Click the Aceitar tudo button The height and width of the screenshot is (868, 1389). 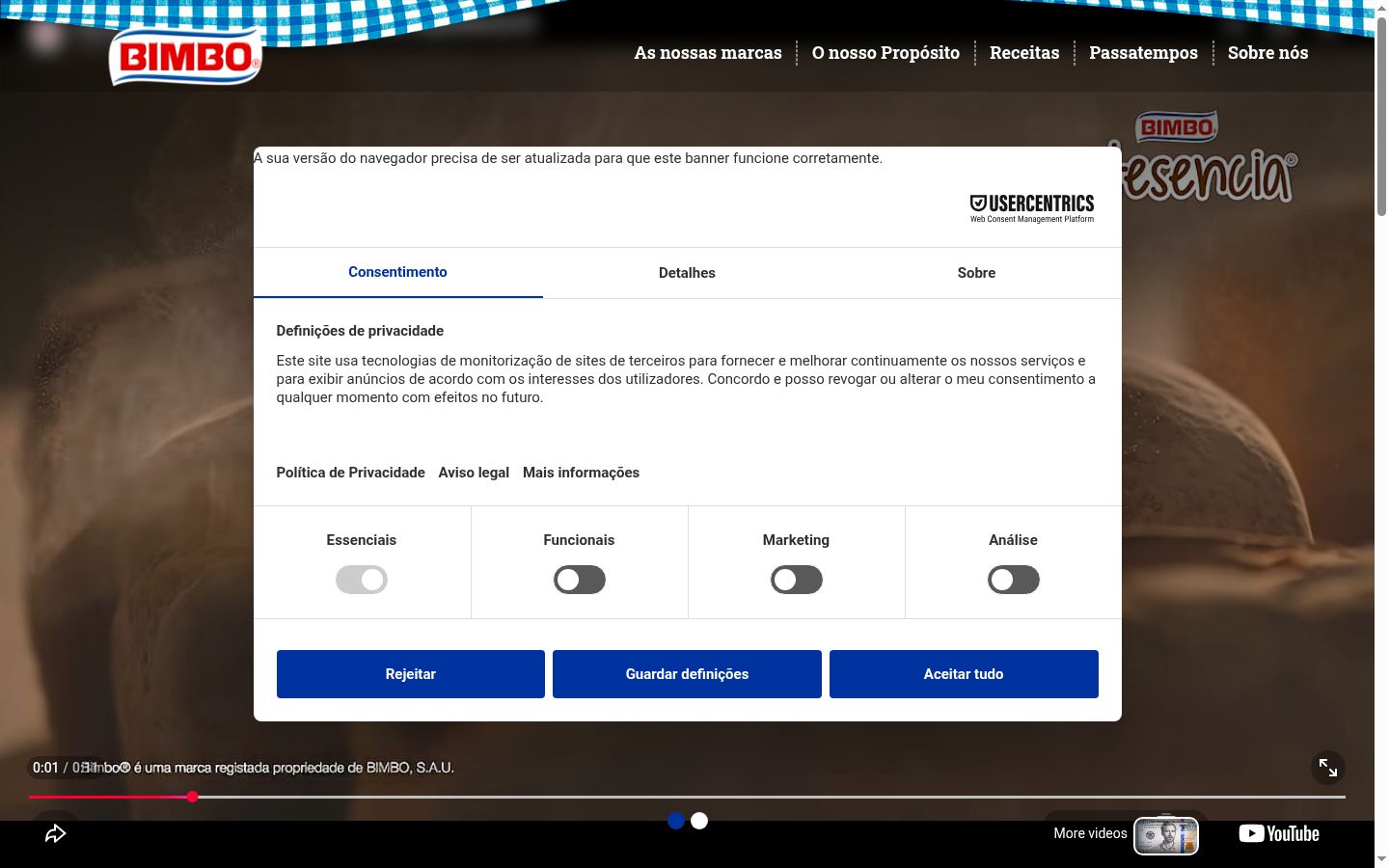click(964, 674)
